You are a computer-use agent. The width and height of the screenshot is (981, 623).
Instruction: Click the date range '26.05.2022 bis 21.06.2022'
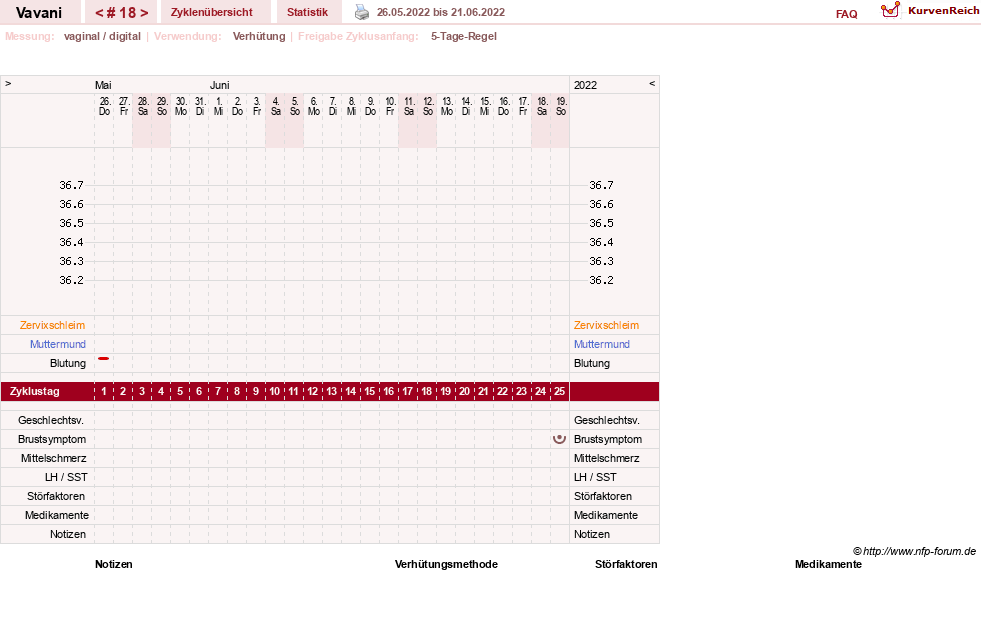pyautogui.click(x=440, y=12)
